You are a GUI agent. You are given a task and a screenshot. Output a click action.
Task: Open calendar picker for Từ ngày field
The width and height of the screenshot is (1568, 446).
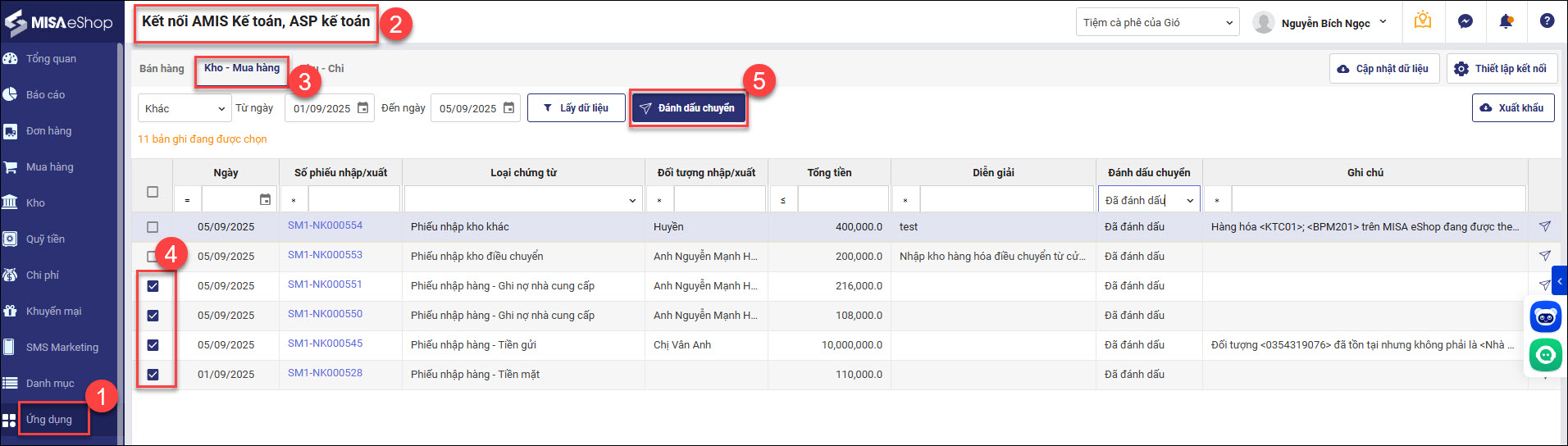click(x=362, y=108)
